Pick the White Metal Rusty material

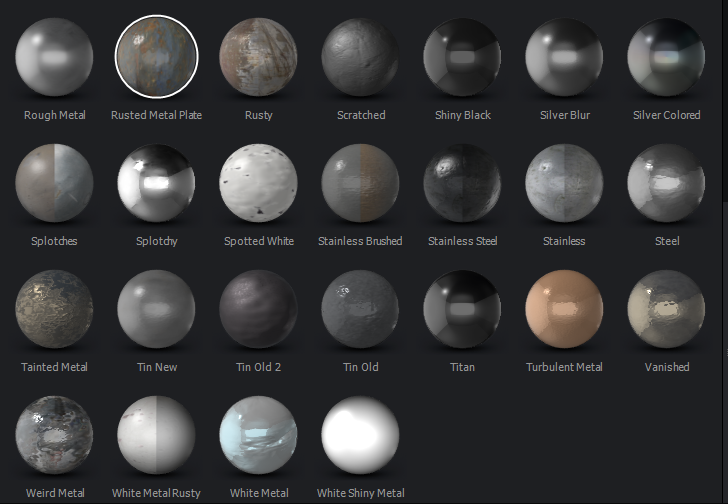[157, 435]
